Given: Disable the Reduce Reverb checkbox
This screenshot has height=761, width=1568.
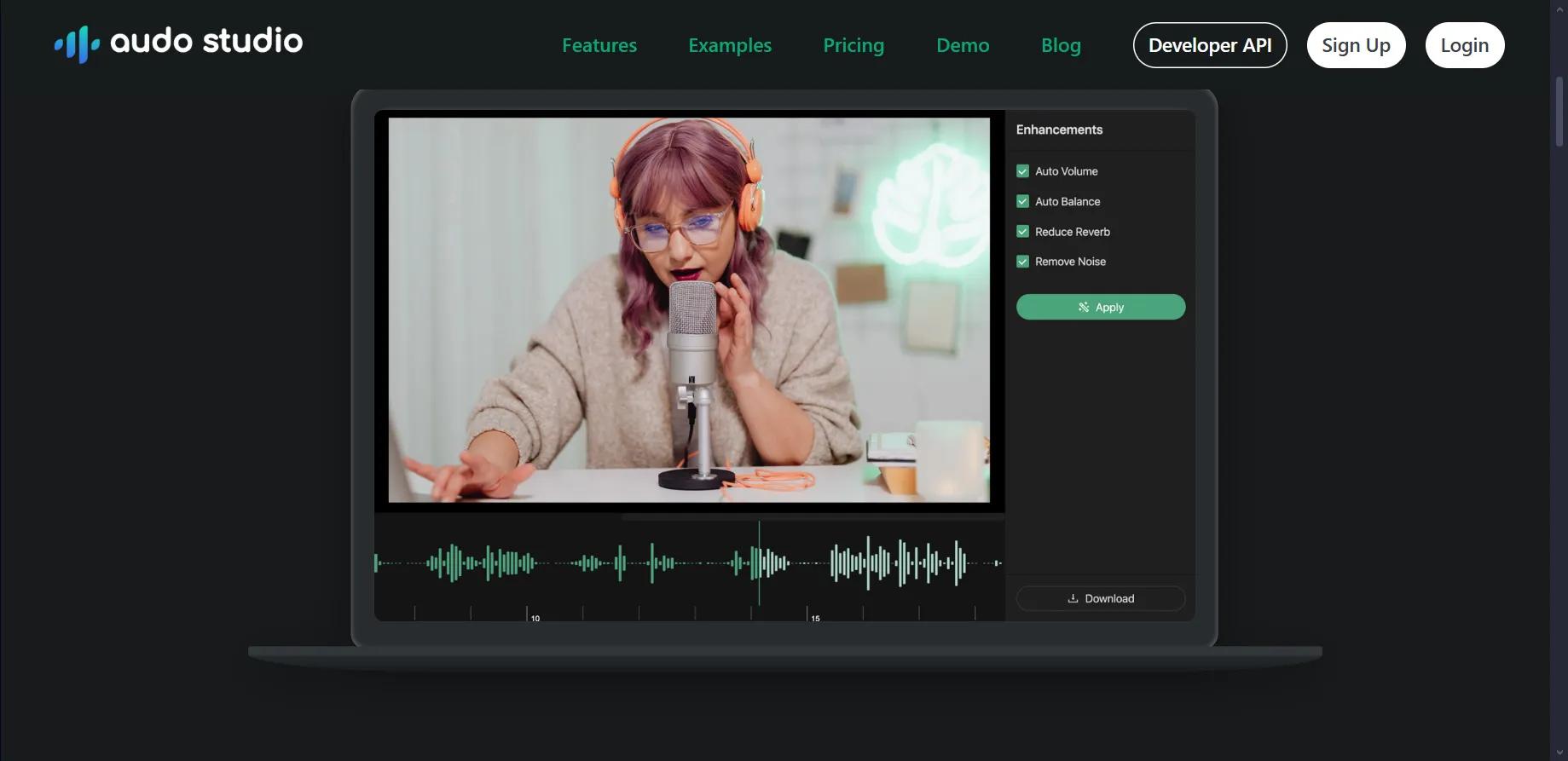Looking at the screenshot, I should click(1022, 232).
